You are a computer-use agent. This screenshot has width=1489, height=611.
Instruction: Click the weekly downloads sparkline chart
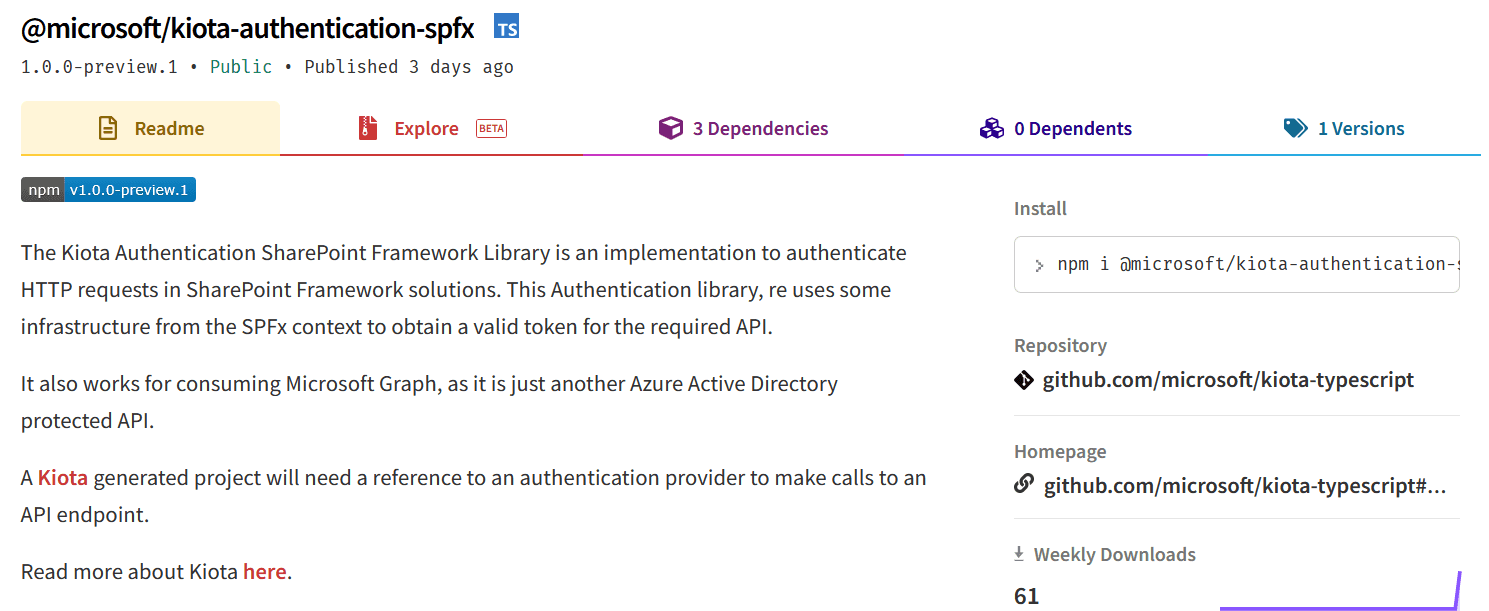pyautogui.click(x=1340, y=591)
